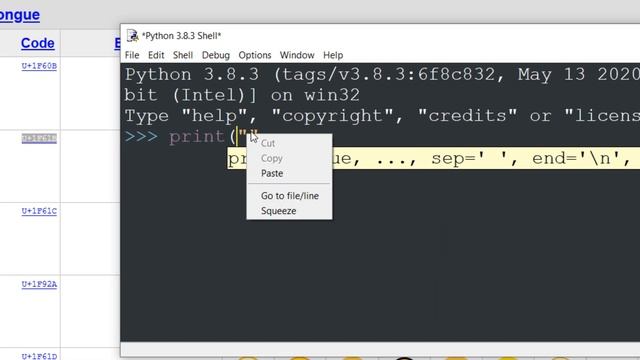Open the File menu in Python Shell
Screen dimensions: 640x360
132,55
